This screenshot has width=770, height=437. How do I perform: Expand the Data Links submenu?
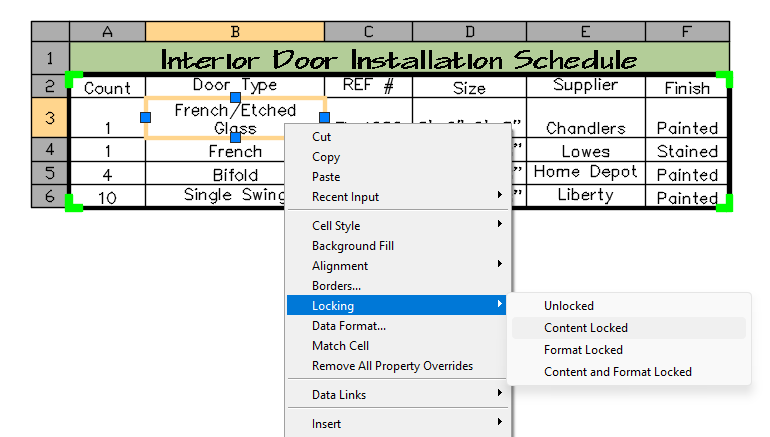[x=339, y=395]
